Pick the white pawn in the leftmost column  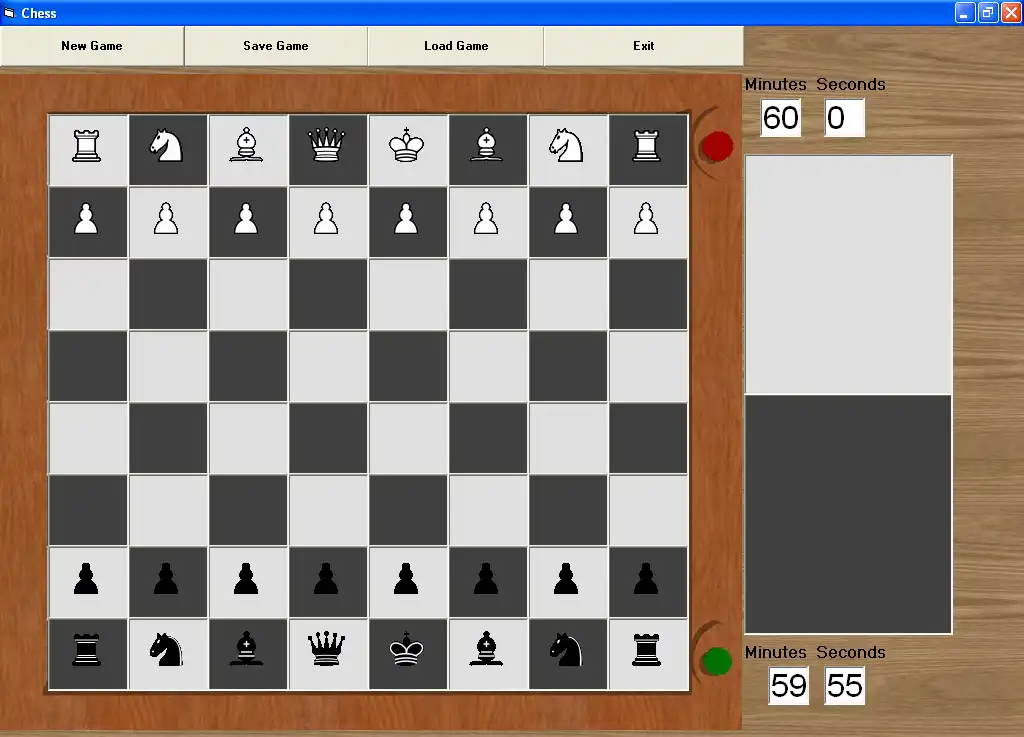pos(87,219)
